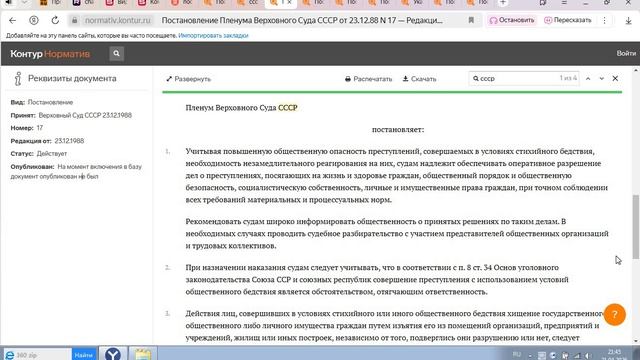Screen dimensions: 640x360
Task: Switch to the browser tab labeled ссс
Action: click(248, 3)
